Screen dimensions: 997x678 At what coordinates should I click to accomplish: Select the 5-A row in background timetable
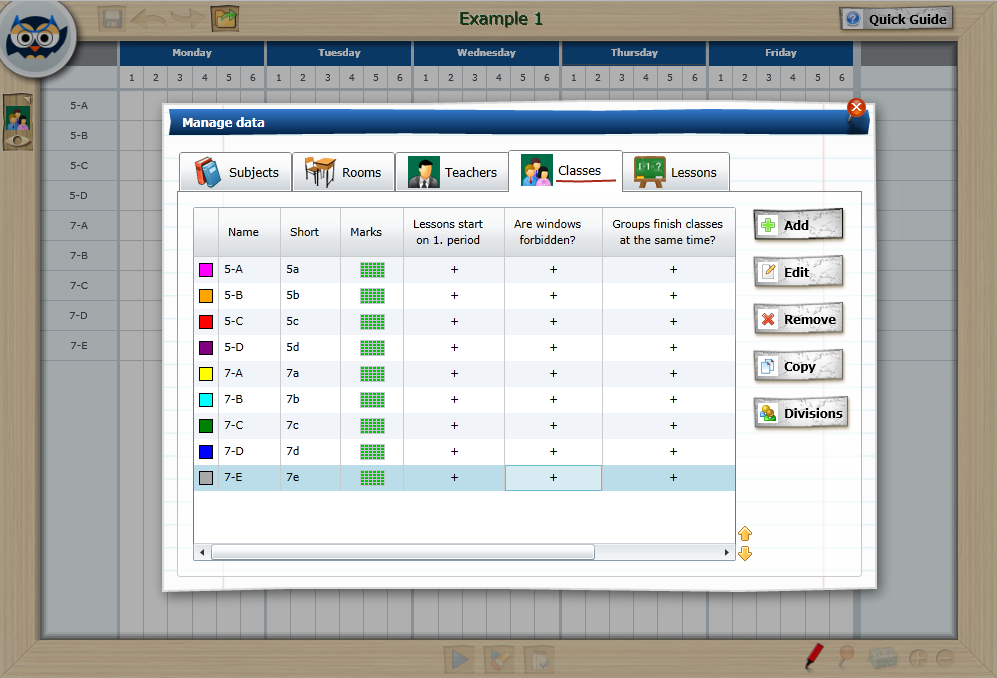(79, 106)
